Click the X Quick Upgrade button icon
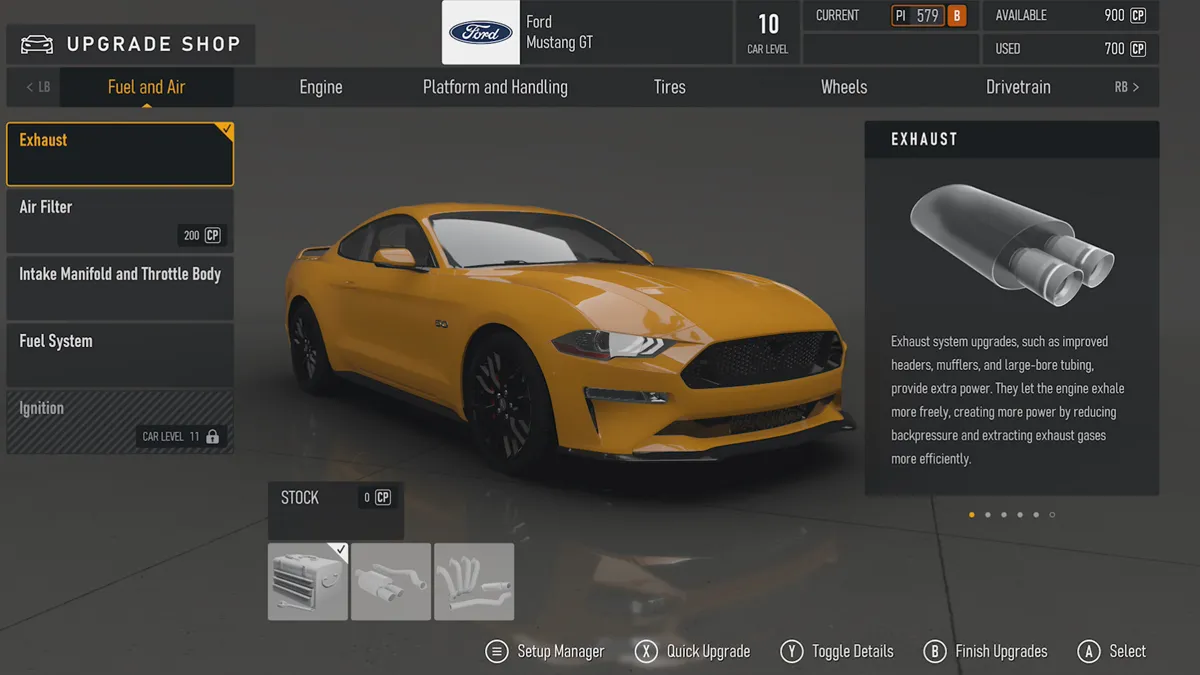The height and width of the screenshot is (675, 1200). [x=646, y=652]
